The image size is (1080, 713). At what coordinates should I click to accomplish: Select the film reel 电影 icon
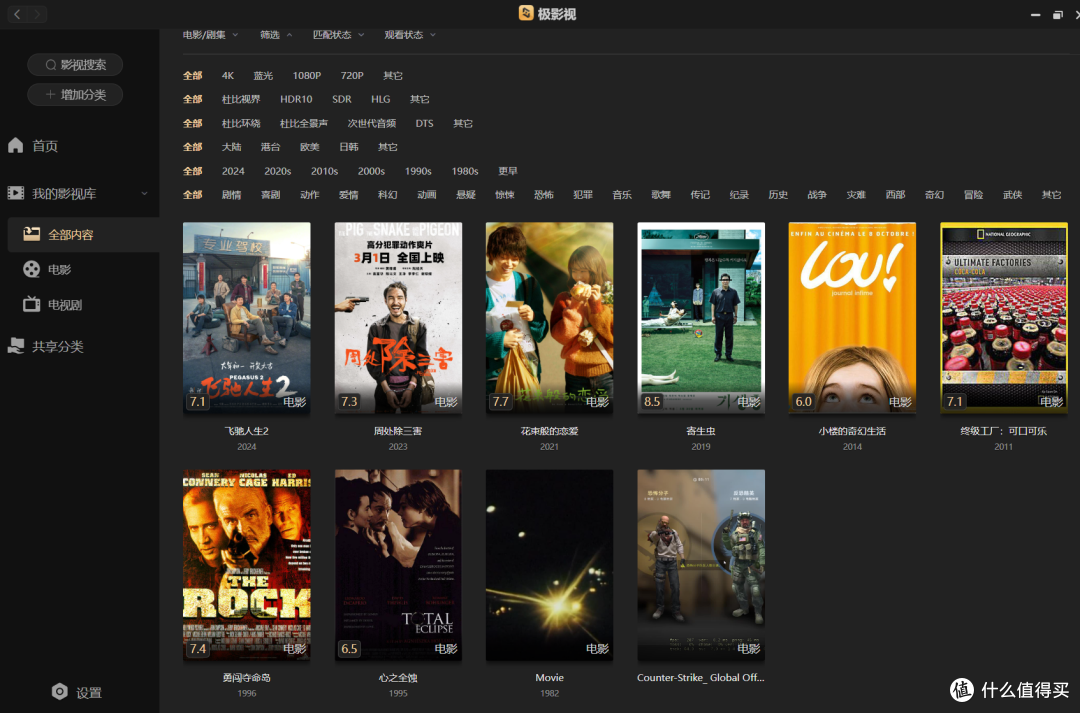[x=32, y=269]
